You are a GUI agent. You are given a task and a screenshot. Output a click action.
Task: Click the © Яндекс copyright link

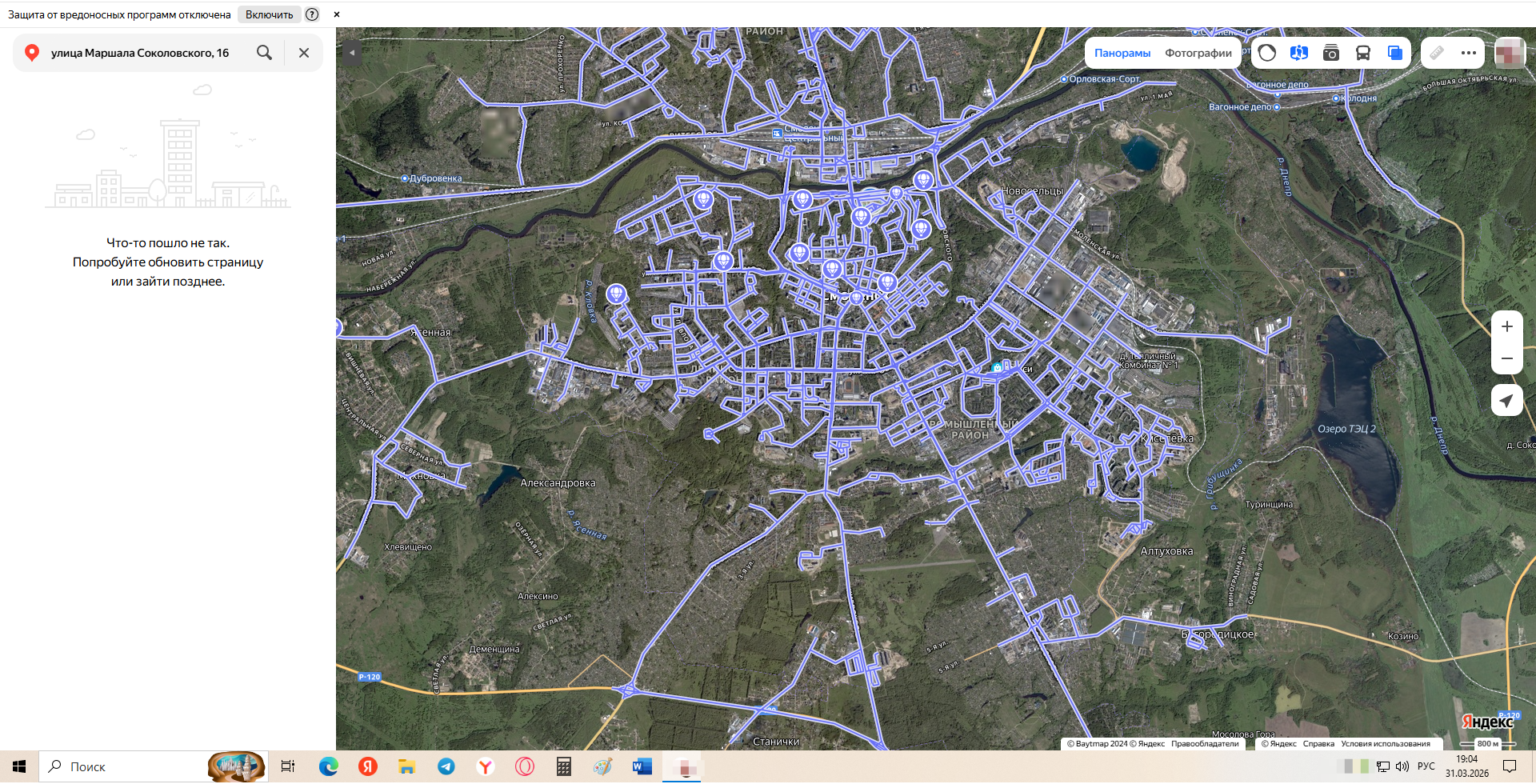pos(1278,744)
